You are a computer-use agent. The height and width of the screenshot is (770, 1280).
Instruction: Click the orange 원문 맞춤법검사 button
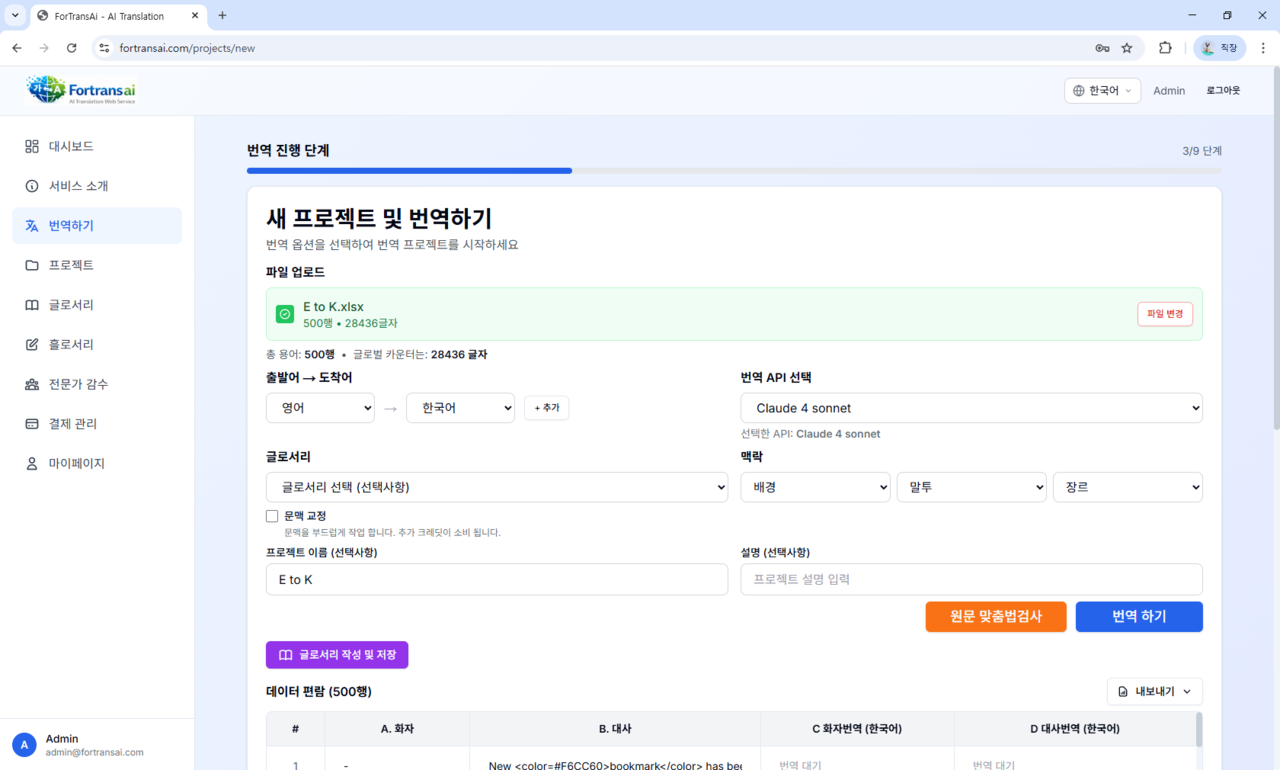click(995, 617)
